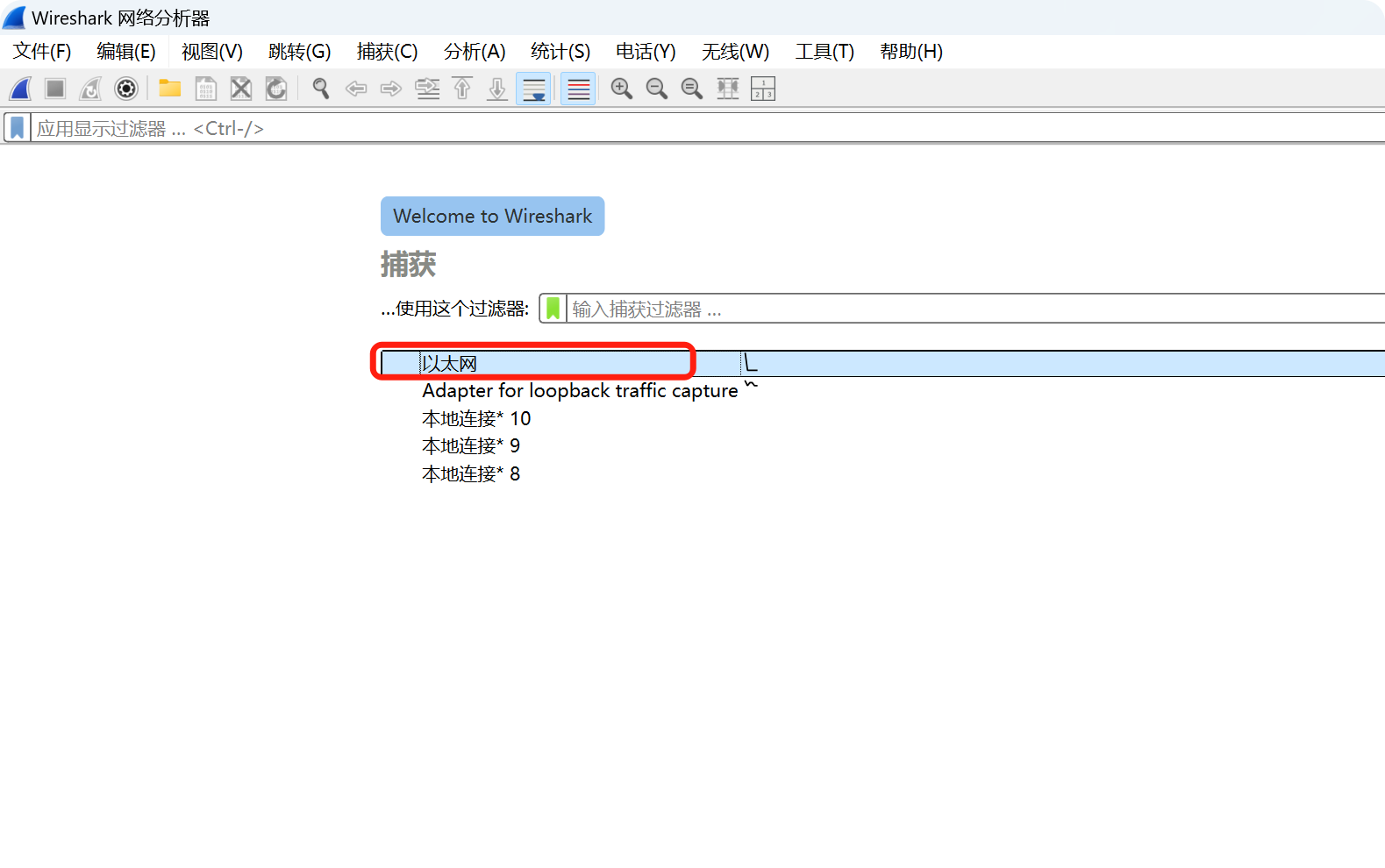Zoom in on the main window text
Viewport: 1385px width, 868px height.
click(622, 89)
